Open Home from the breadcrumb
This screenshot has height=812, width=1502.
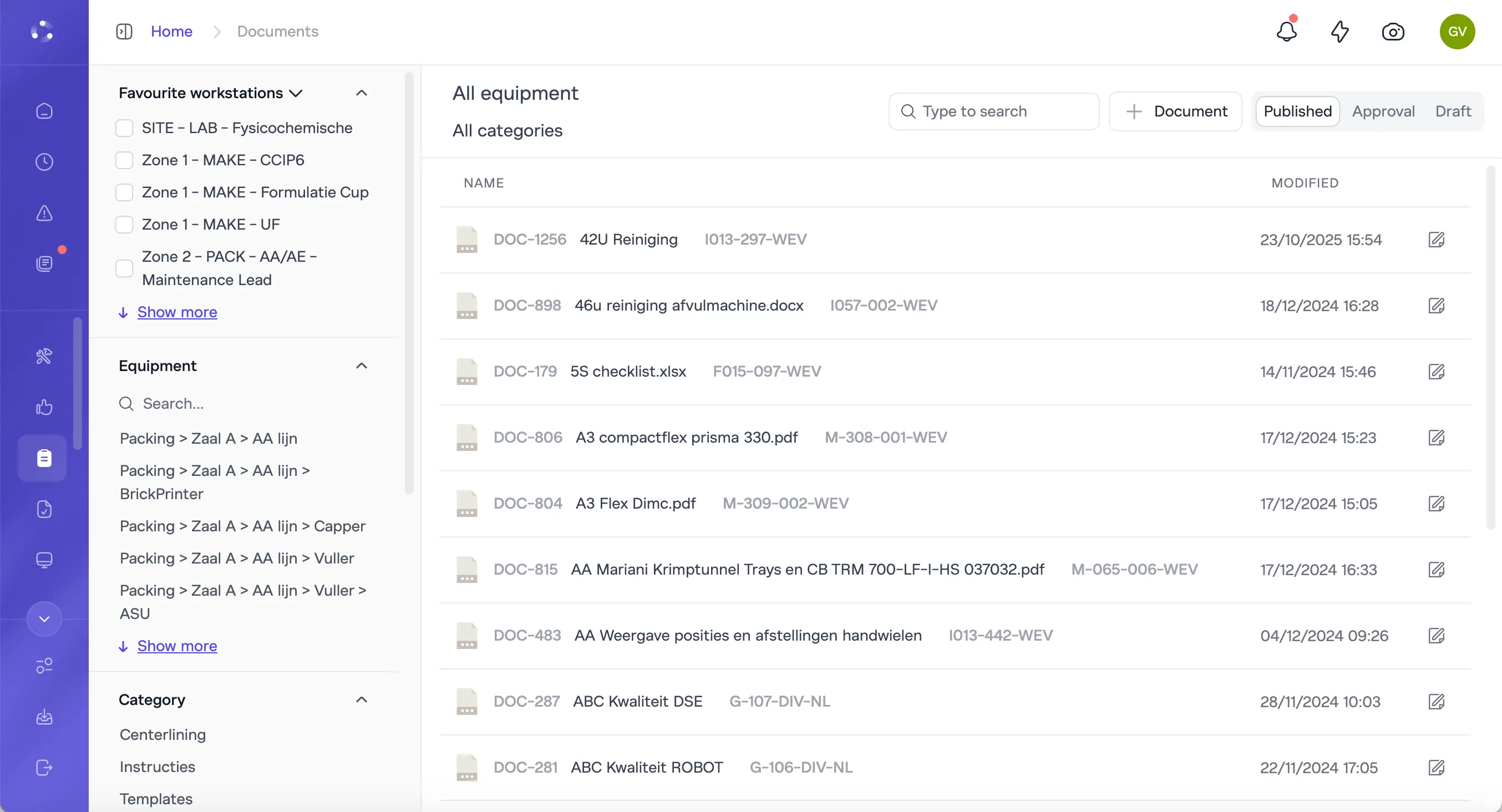tap(171, 31)
